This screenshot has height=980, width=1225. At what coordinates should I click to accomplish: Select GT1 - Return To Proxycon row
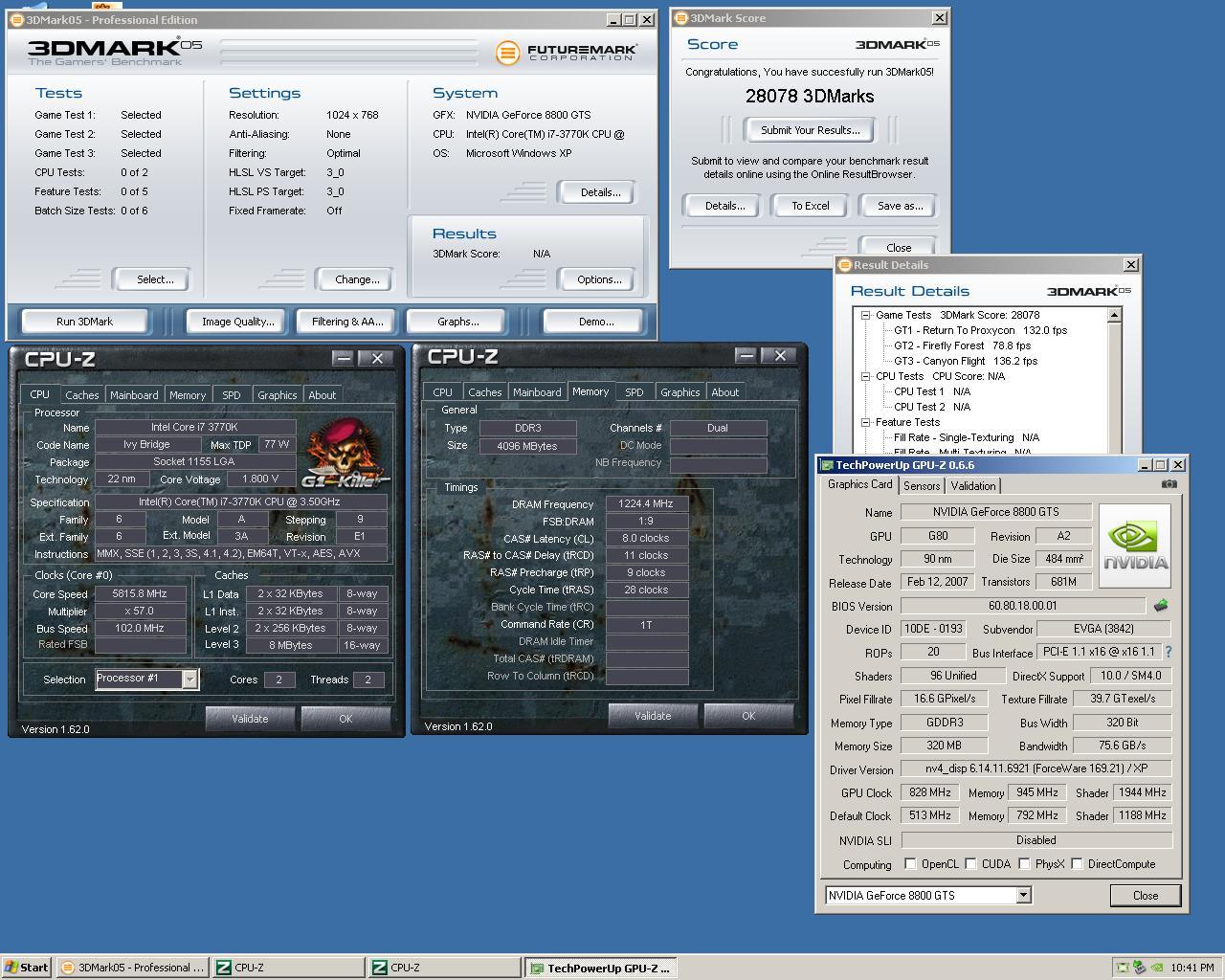[x=980, y=330]
